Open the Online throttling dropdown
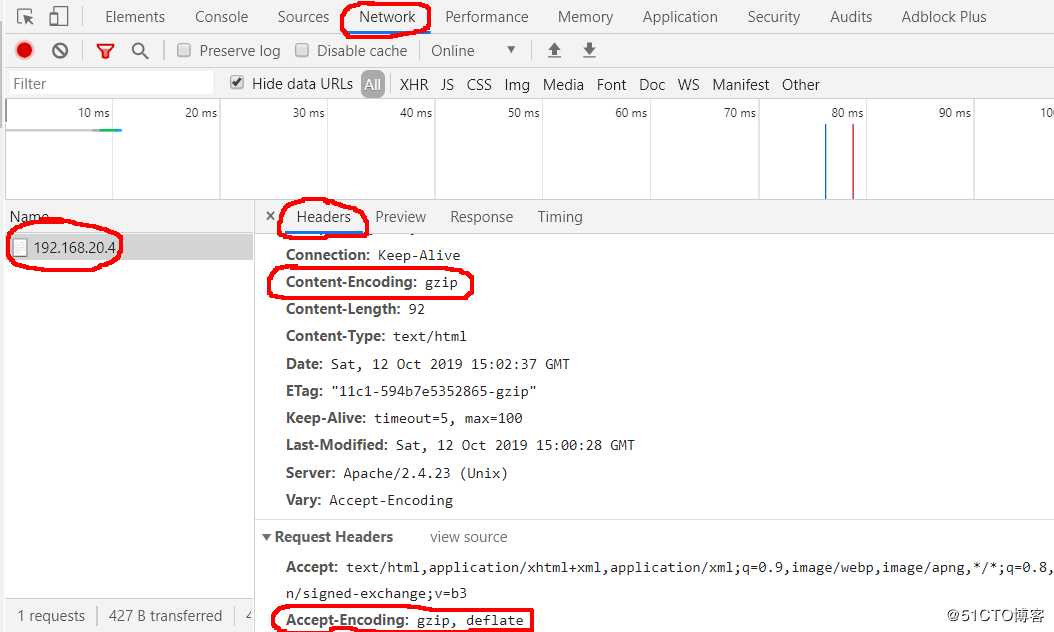The image size is (1054, 632). point(473,50)
